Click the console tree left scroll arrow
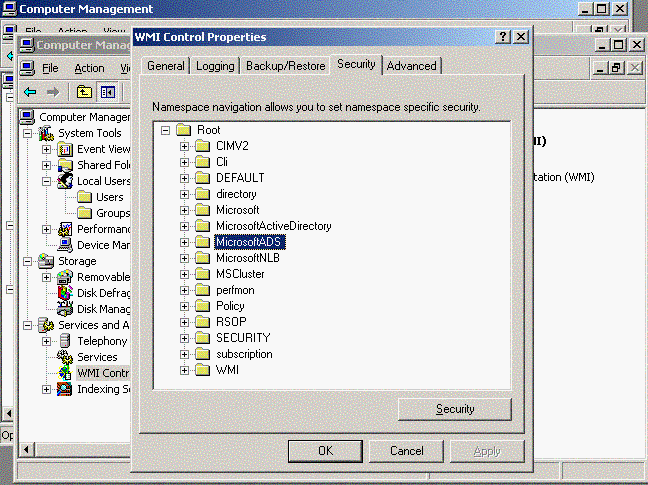Image resolution: width=648 pixels, height=485 pixels. [x=27, y=449]
